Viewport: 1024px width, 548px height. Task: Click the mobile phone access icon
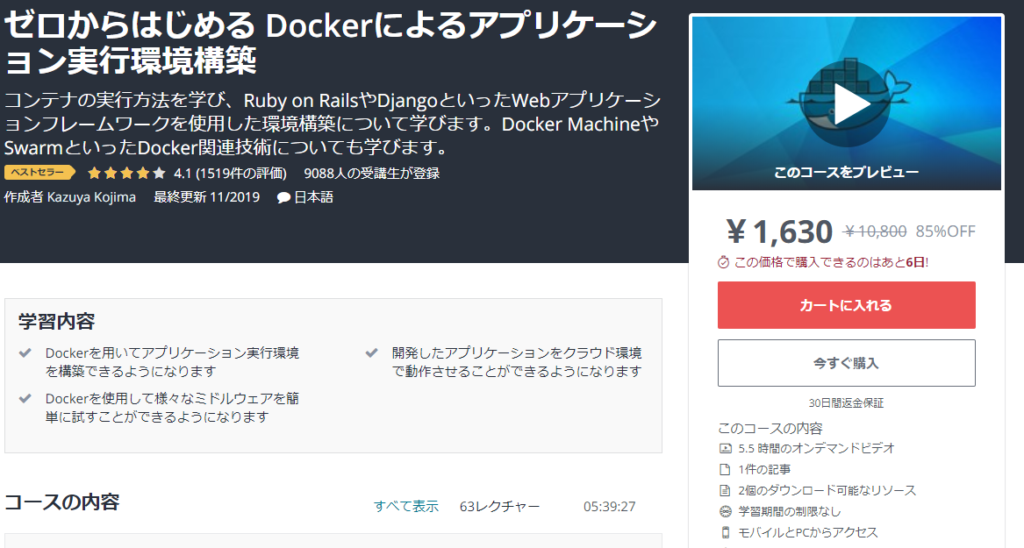tap(725, 532)
